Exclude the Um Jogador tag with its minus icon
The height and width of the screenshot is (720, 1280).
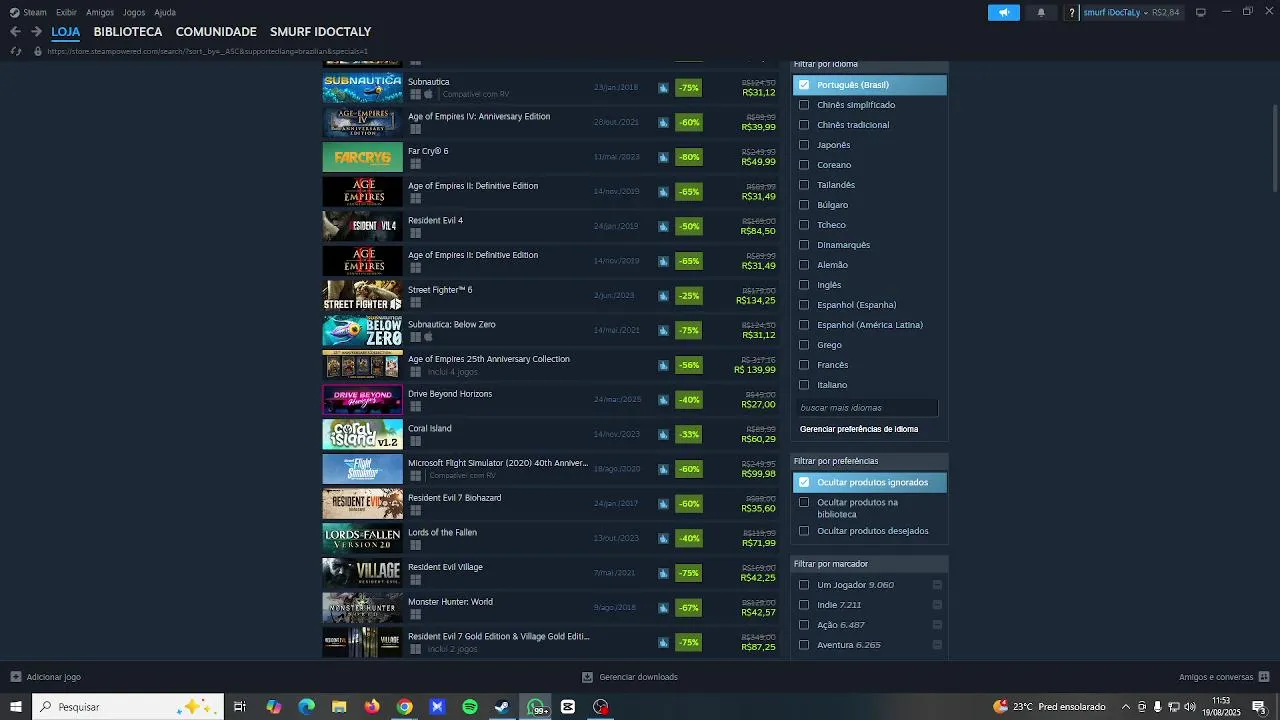click(937, 585)
